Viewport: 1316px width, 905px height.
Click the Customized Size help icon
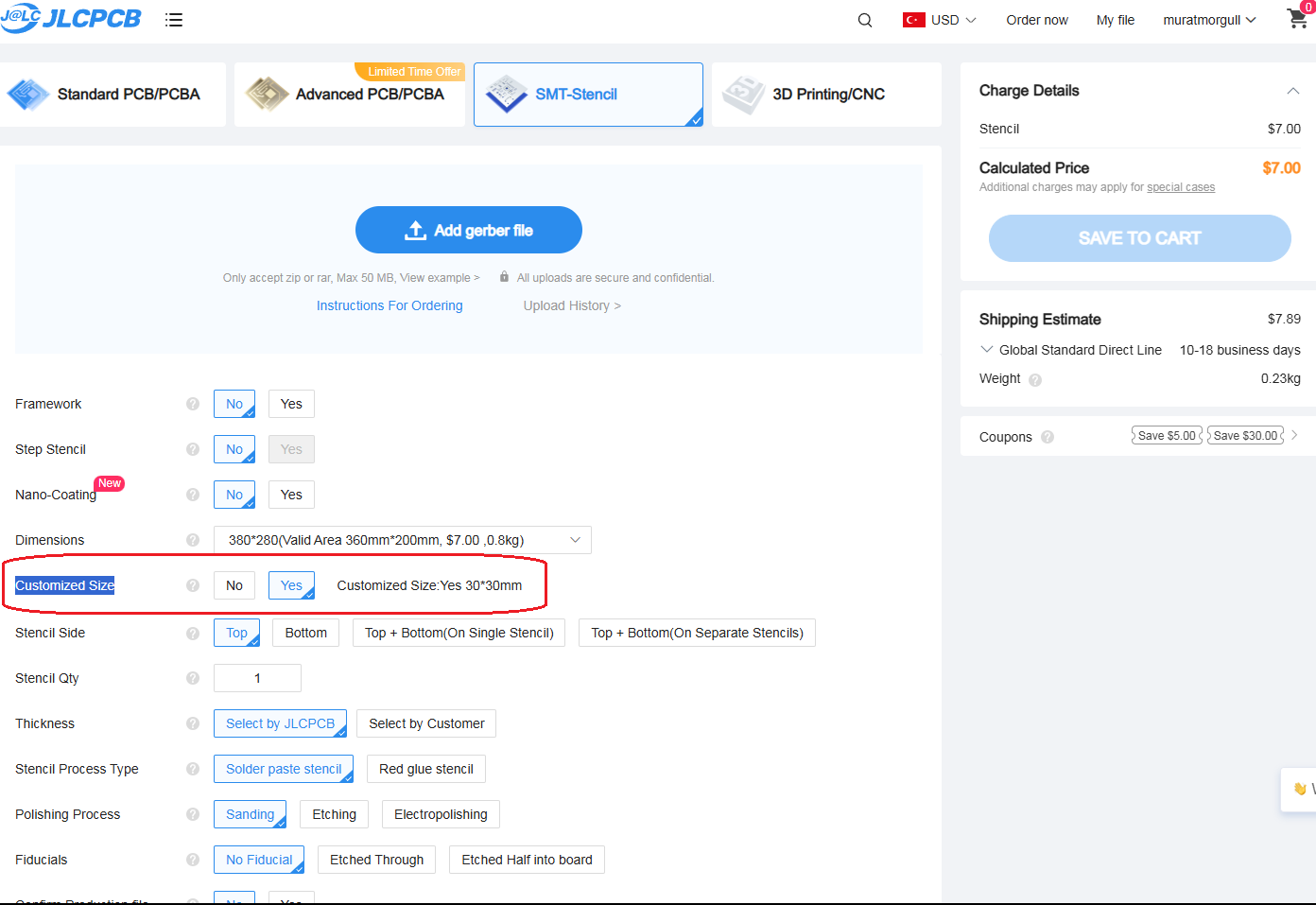pyautogui.click(x=193, y=585)
